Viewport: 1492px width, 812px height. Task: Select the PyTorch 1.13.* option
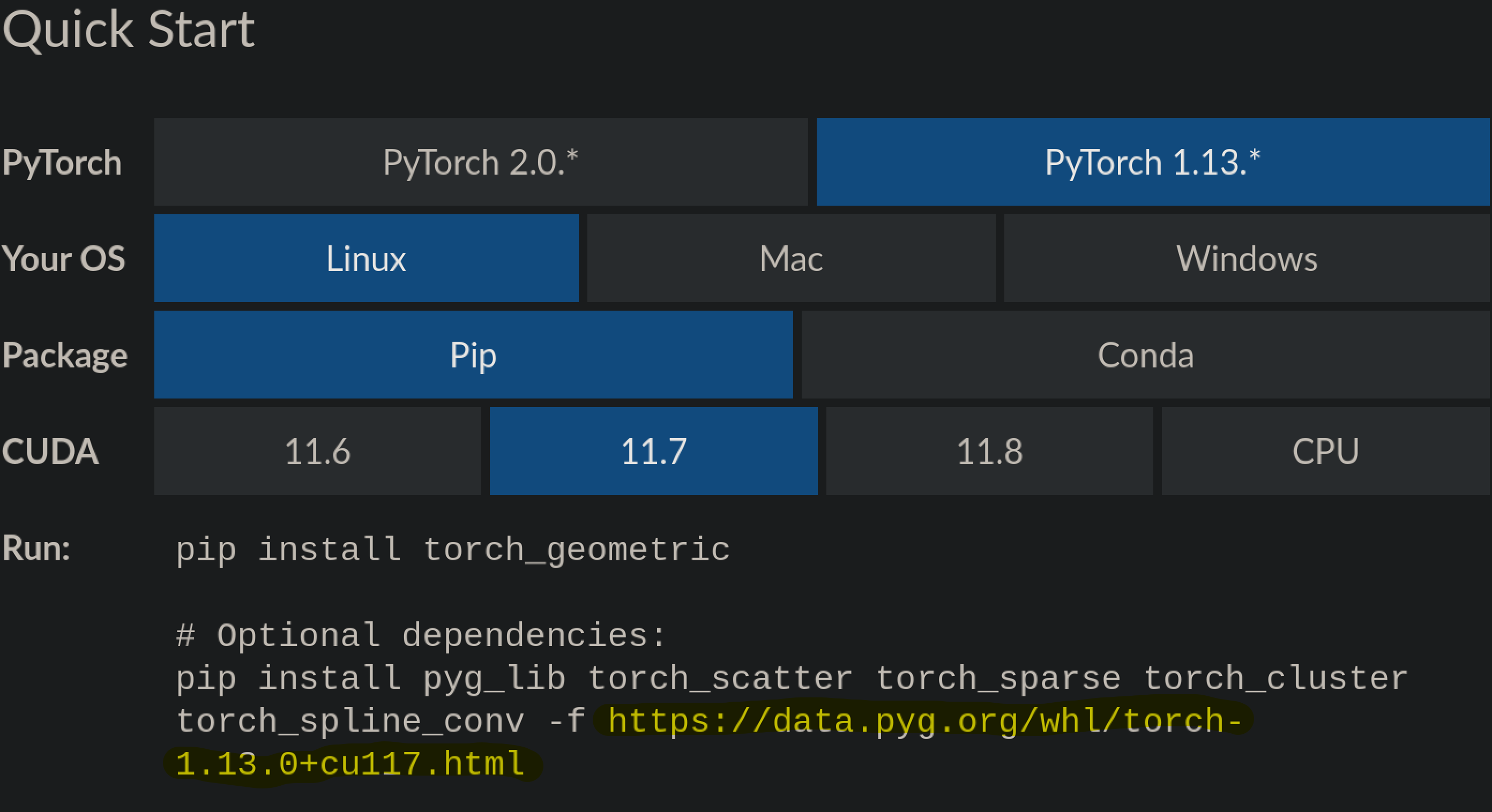1153,162
